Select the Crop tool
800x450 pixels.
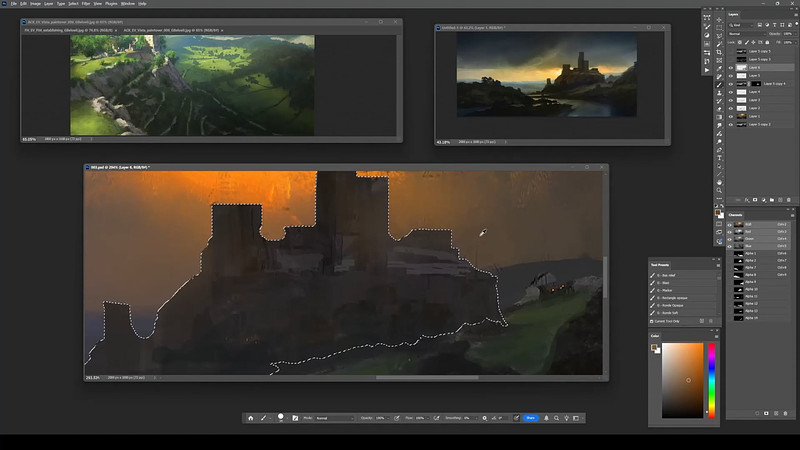(719, 52)
